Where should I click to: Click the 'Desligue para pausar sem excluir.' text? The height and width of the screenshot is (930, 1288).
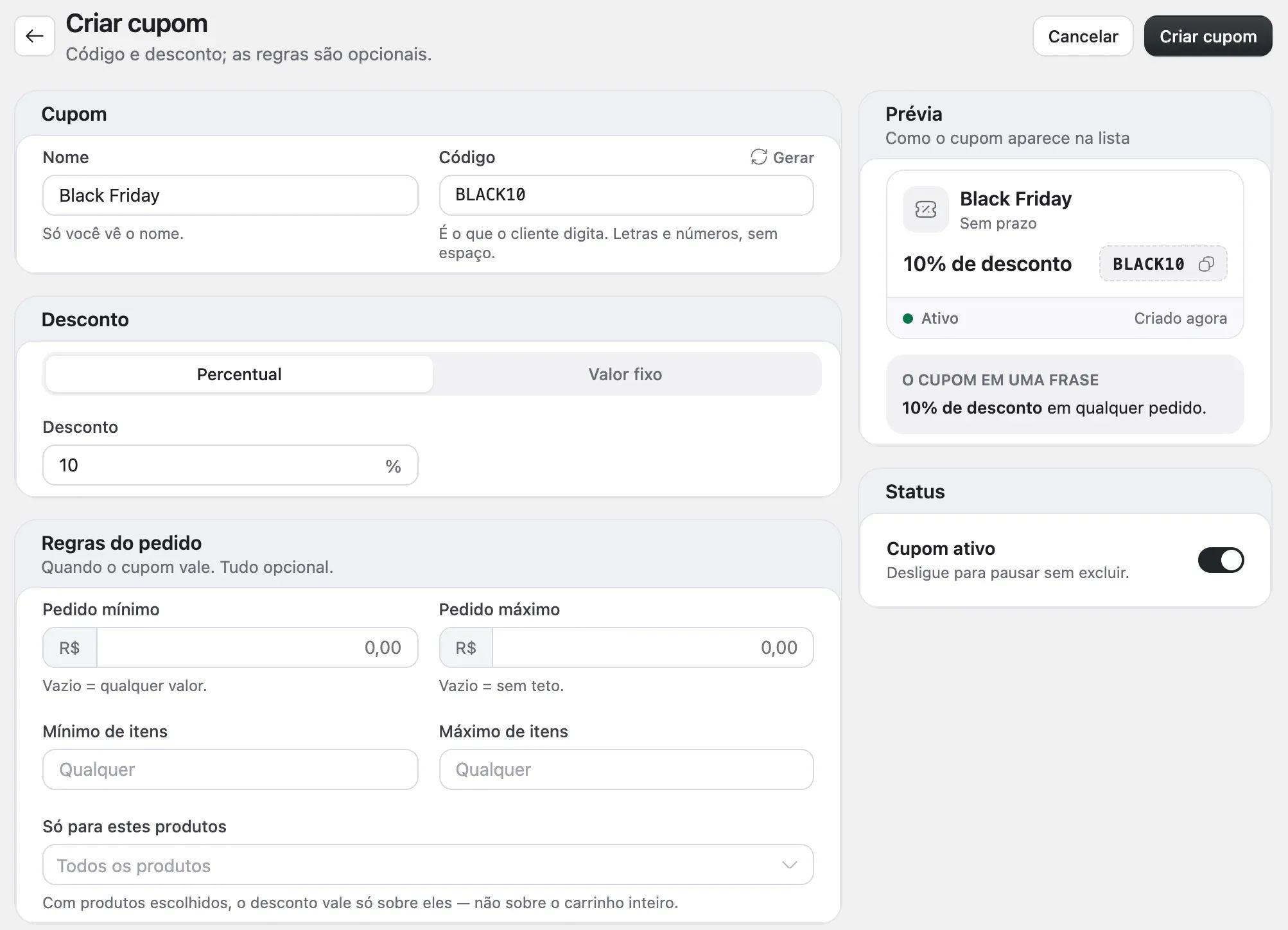pyautogui.click(x=1007, y=573)
